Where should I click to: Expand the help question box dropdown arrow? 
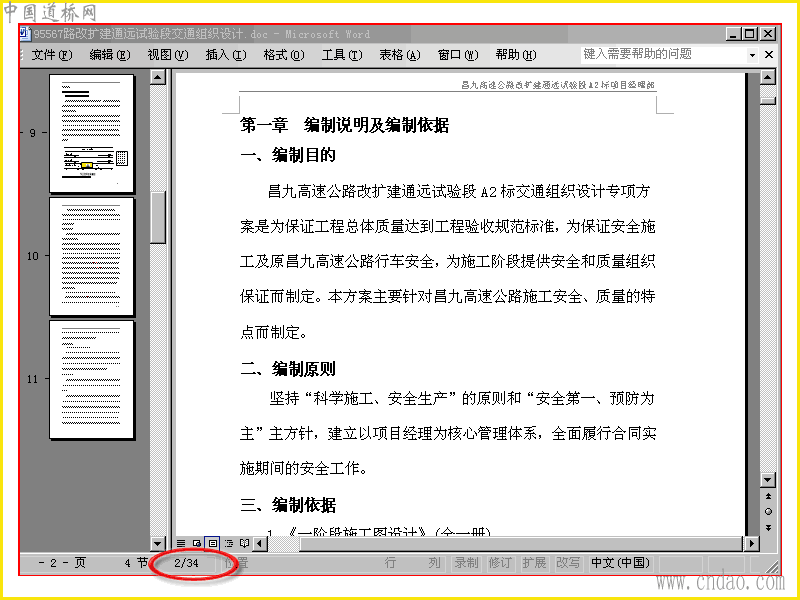coord(752,55)
